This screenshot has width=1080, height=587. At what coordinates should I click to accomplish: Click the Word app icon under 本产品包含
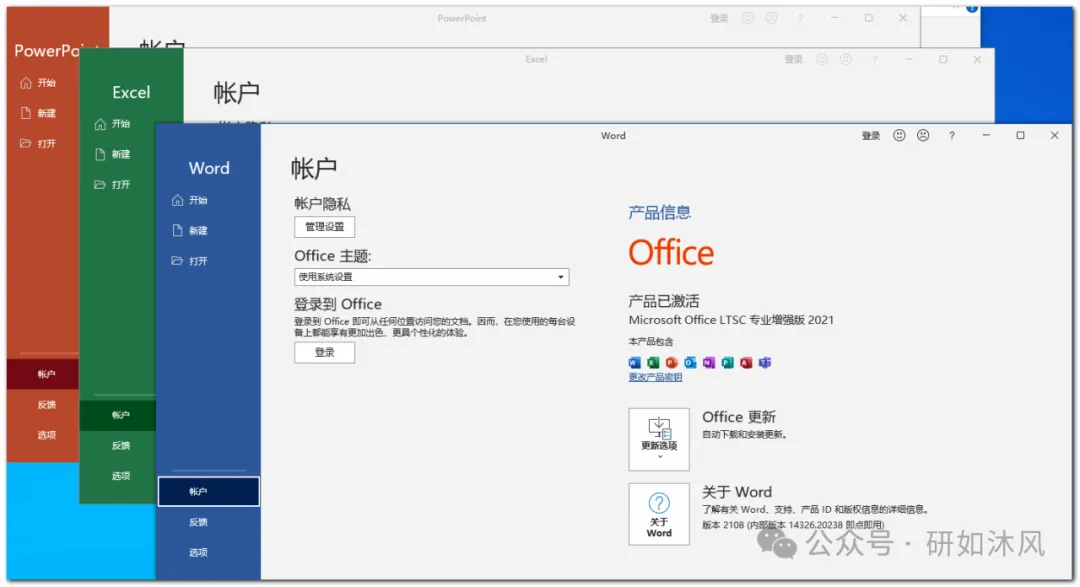[634, 362]
